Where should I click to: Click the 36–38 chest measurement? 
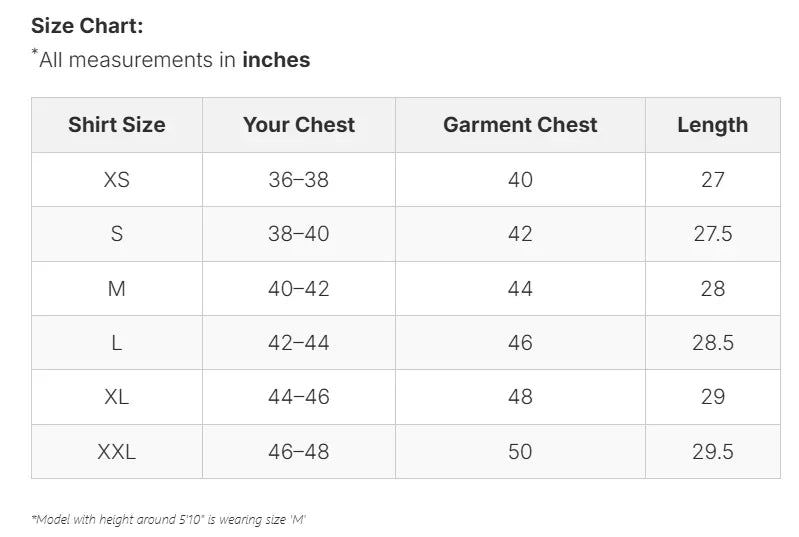click(x=299, y=180)
